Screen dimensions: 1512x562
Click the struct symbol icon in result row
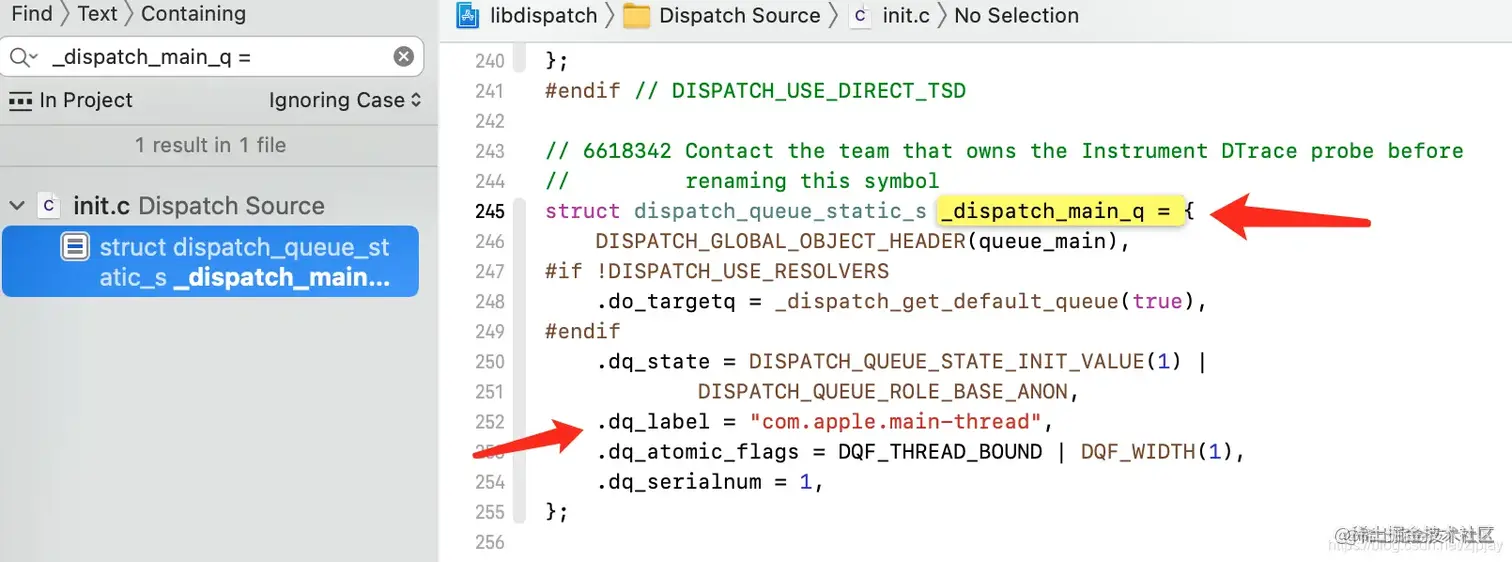coord(75,247)
